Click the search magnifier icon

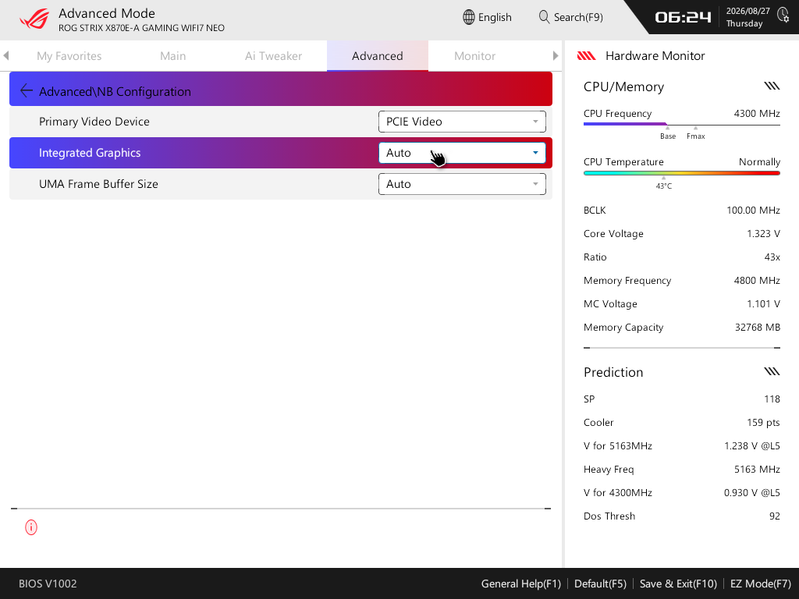(544, 17)
